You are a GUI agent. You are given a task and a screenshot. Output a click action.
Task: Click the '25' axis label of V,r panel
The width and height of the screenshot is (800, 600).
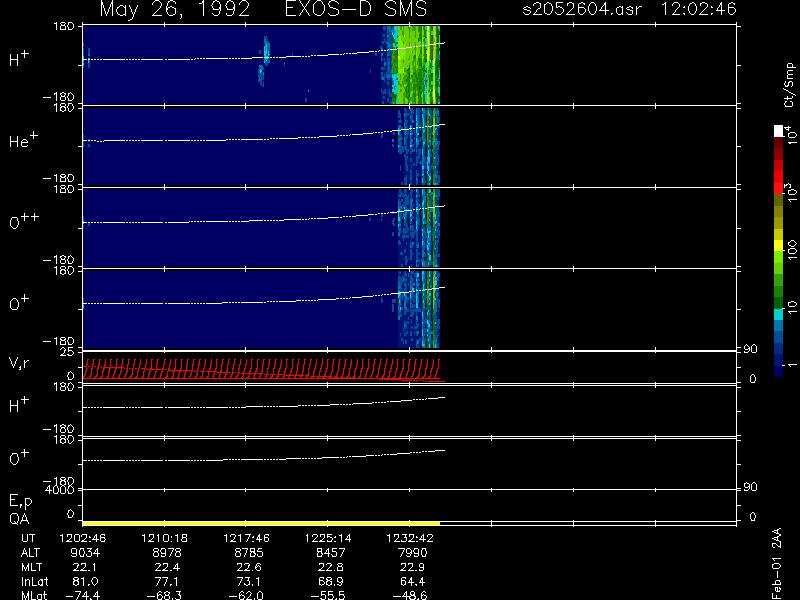coord(68,352)
